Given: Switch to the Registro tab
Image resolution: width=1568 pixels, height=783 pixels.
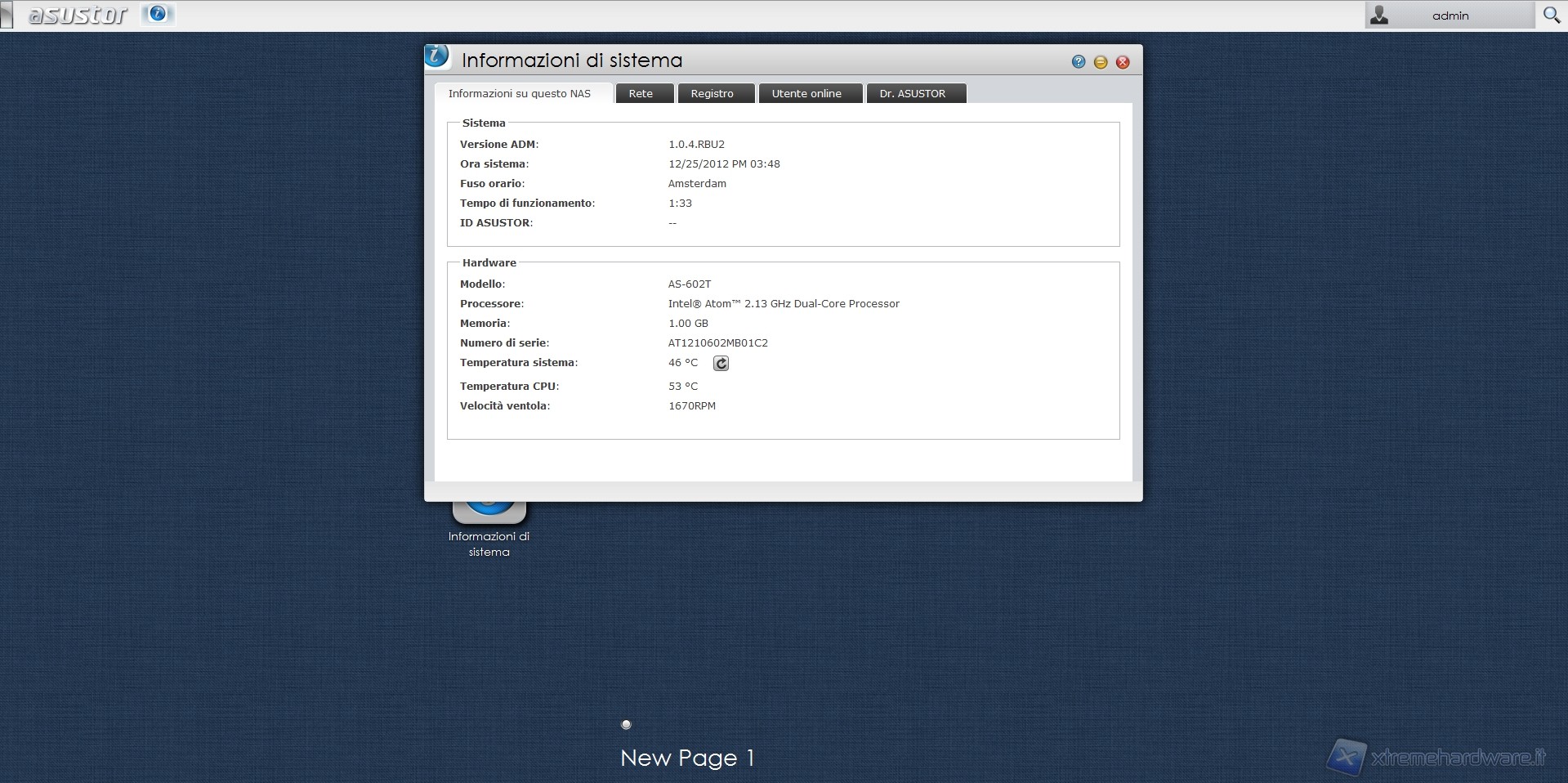Looking at the screenshot, I should [x=712, y=93].
